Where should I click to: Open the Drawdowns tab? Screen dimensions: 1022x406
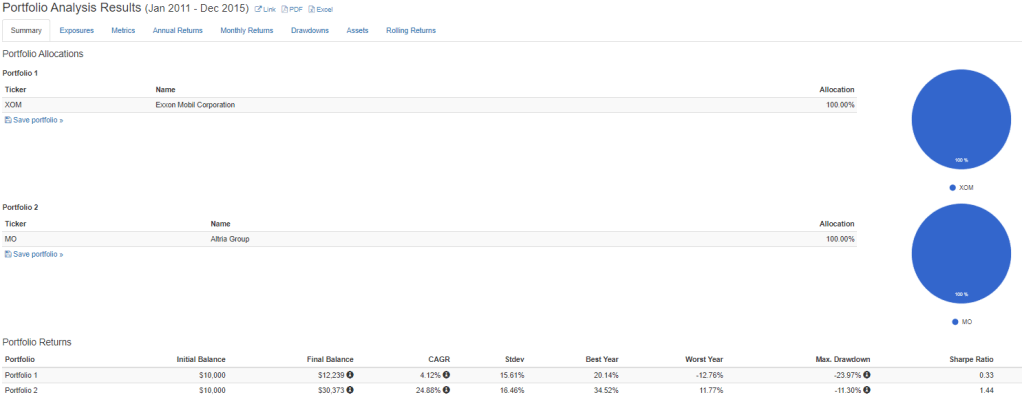[x=310, y=30]
